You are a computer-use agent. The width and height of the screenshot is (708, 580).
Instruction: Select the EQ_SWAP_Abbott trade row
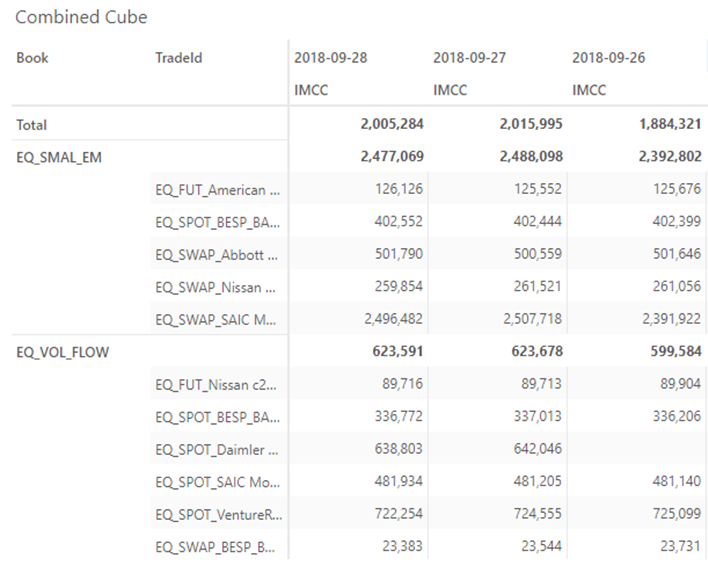tap(217, 255)
